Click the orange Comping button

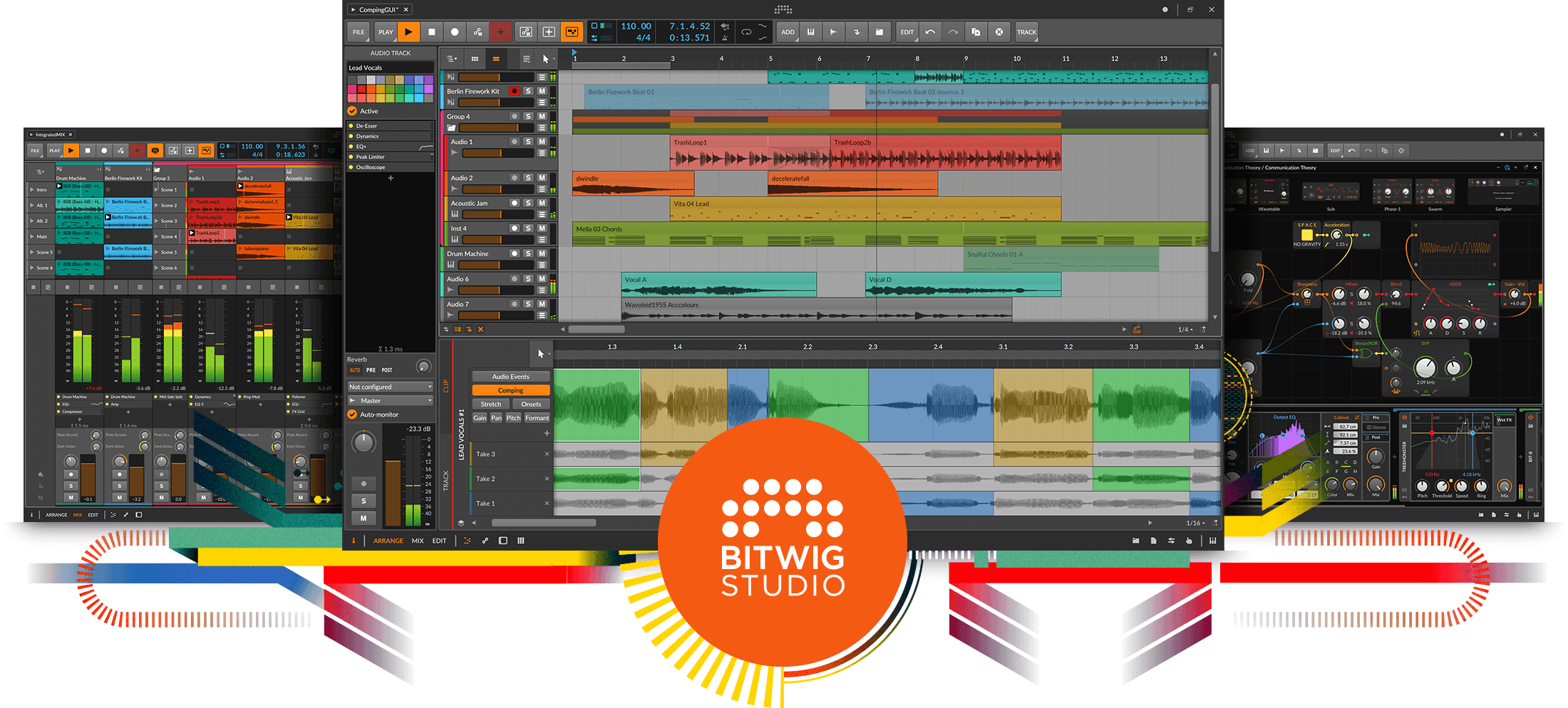tap(510, 390)
